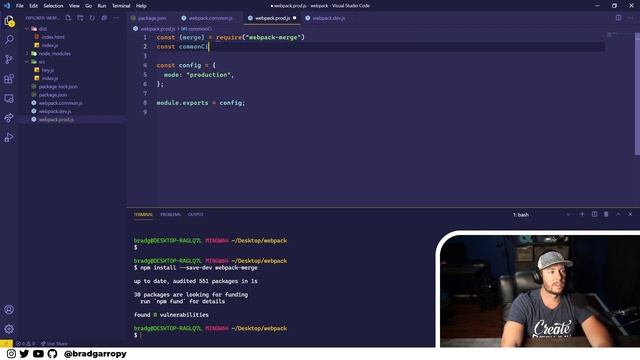The height and width of the screenshot is (360, 640).
Task: Open the Run menu
Action: click(x=102, y=6)
